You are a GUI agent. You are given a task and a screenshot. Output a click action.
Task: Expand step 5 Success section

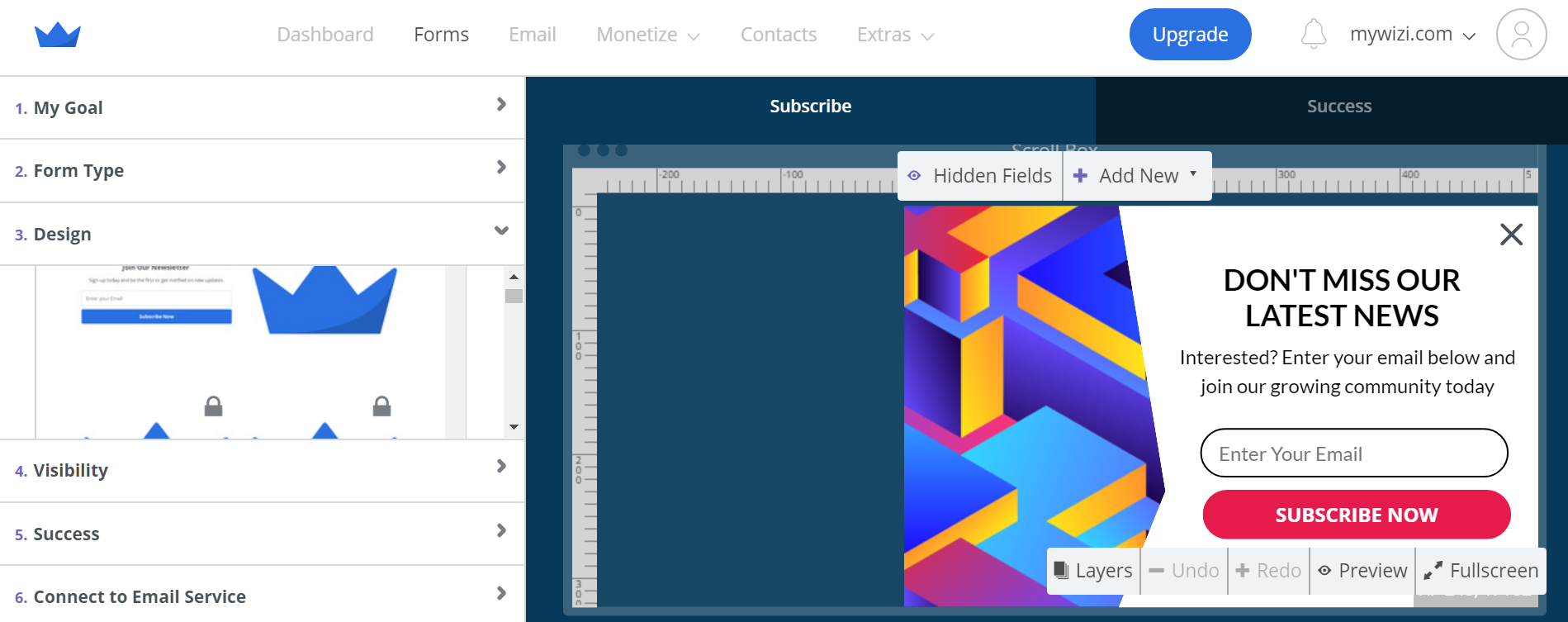coord(262,534)
